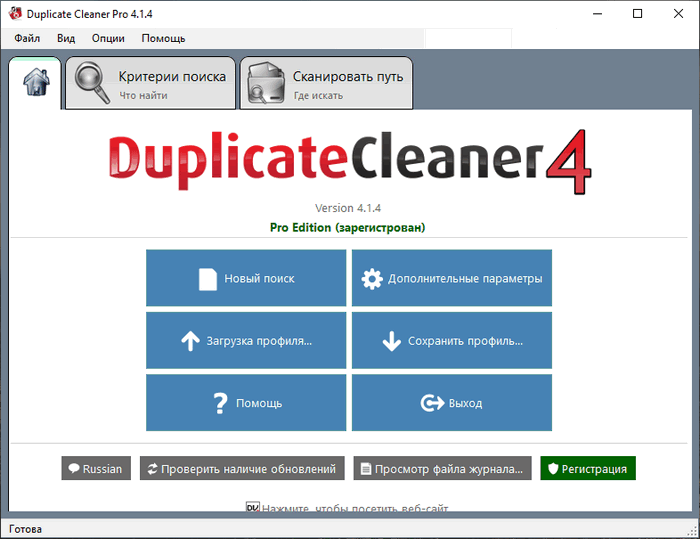Open the Файл menu
Viewport: 700px width, 539px height.
pyautogui.click(x=27, y=38)
